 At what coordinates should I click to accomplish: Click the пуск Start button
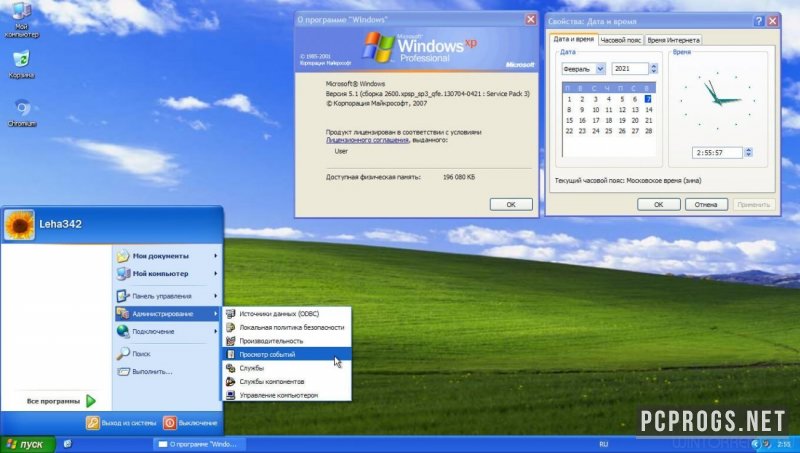point(28,444)
